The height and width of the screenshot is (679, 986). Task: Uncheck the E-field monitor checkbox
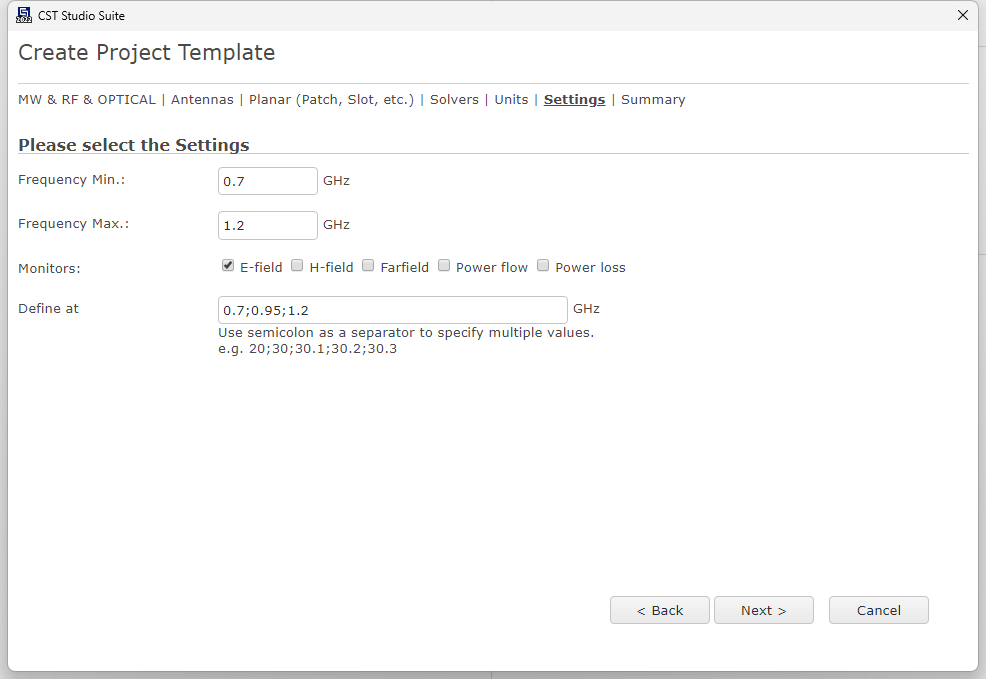[228, 266]
